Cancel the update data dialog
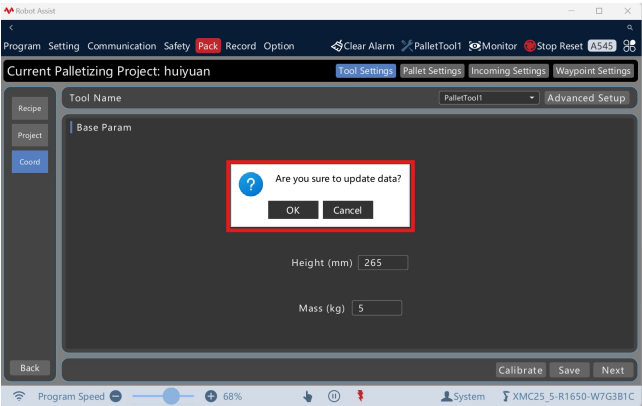Screen dimensions: 642x406 point(348,210)
